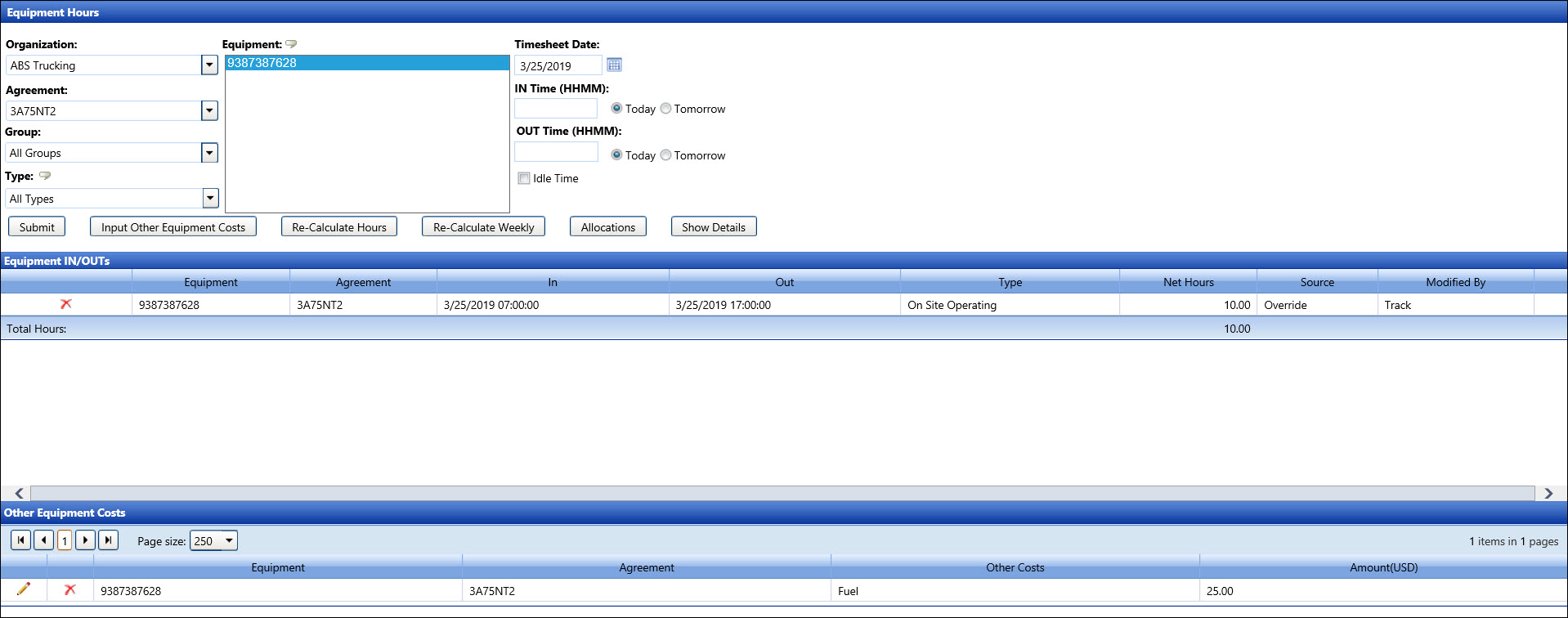Enable the Idle Time checkbox
The height and width of the screenshot is (618, 1568).
coord(524,178)
